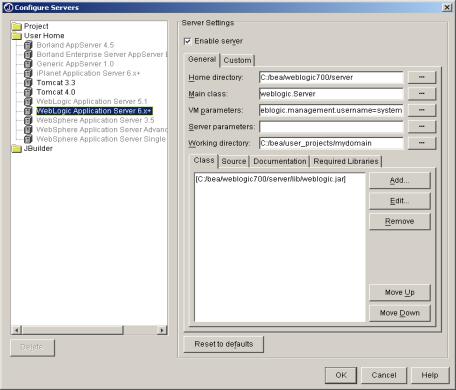Image resolution: width=456 pixels, height=390 pixels.
Task: Browse for Home directory with ellipsis button
Action: (x=422, y=77)
